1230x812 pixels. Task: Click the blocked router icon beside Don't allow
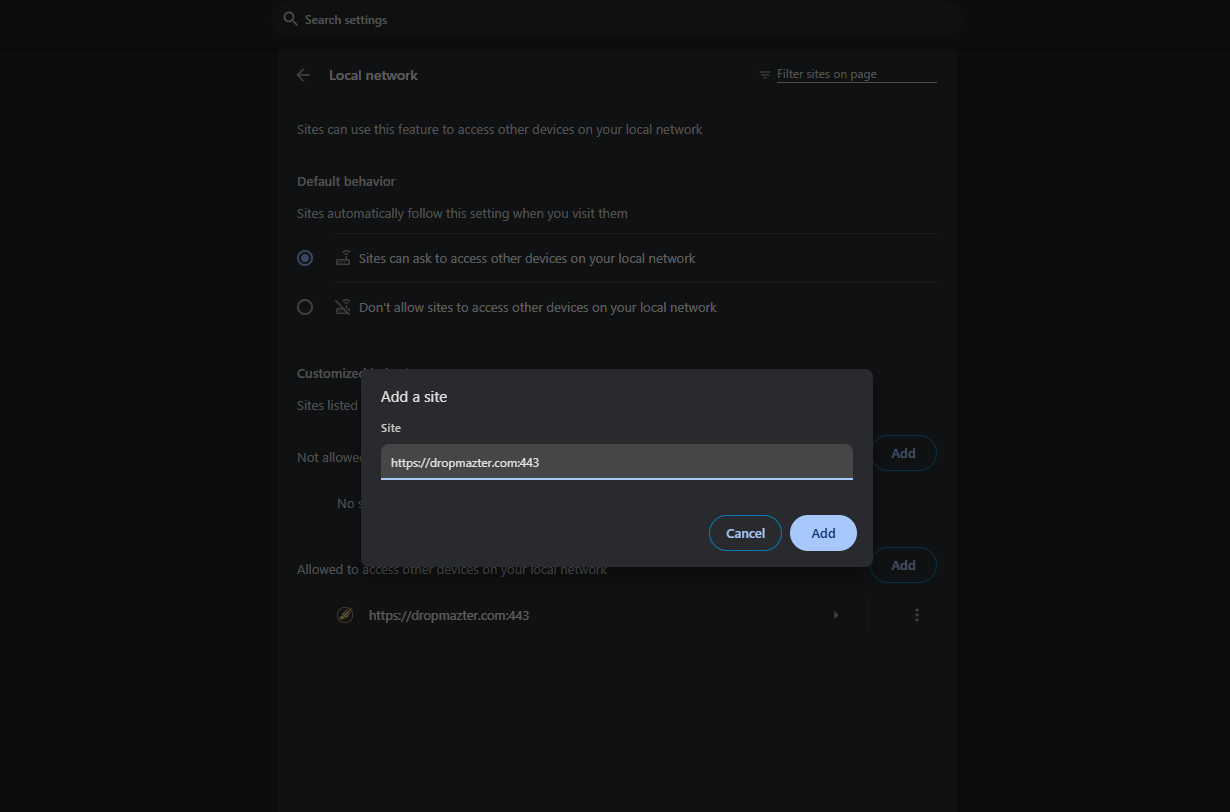pyautogui.click(x=343, y=307)
